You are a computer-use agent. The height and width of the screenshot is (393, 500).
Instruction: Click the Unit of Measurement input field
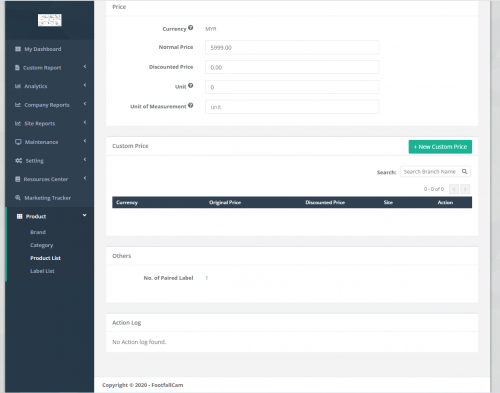(x=292, y=107)
